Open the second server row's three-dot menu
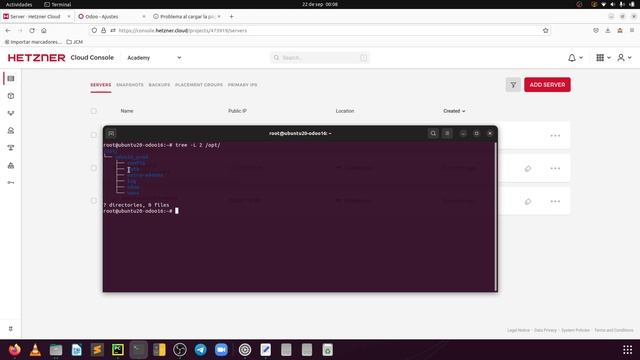The width and height of the screenshot is (640, 360). point(555,169)
